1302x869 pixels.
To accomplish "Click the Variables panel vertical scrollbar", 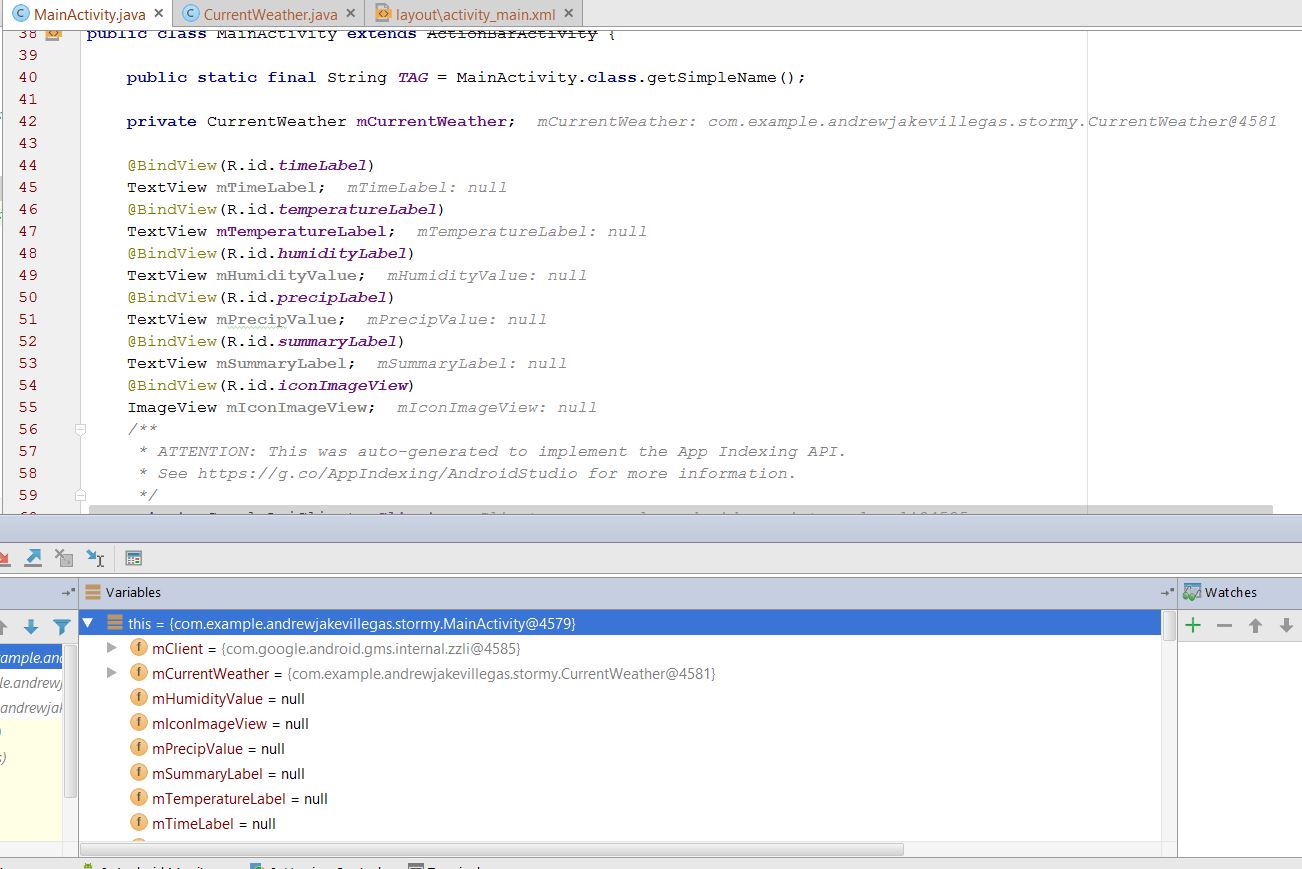I will click(1168, 626).
